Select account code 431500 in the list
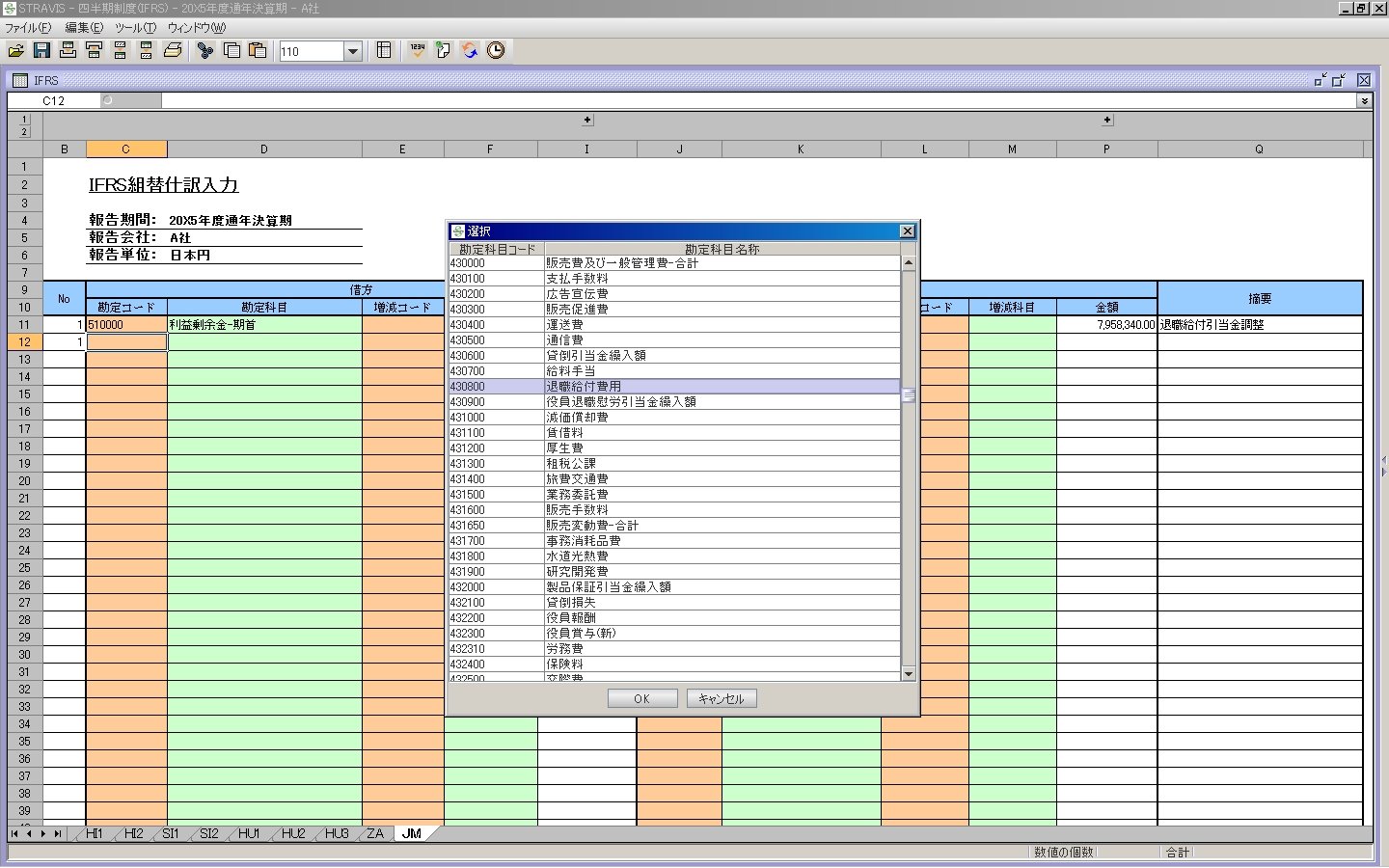1389x868 pixels. point(674,495)
